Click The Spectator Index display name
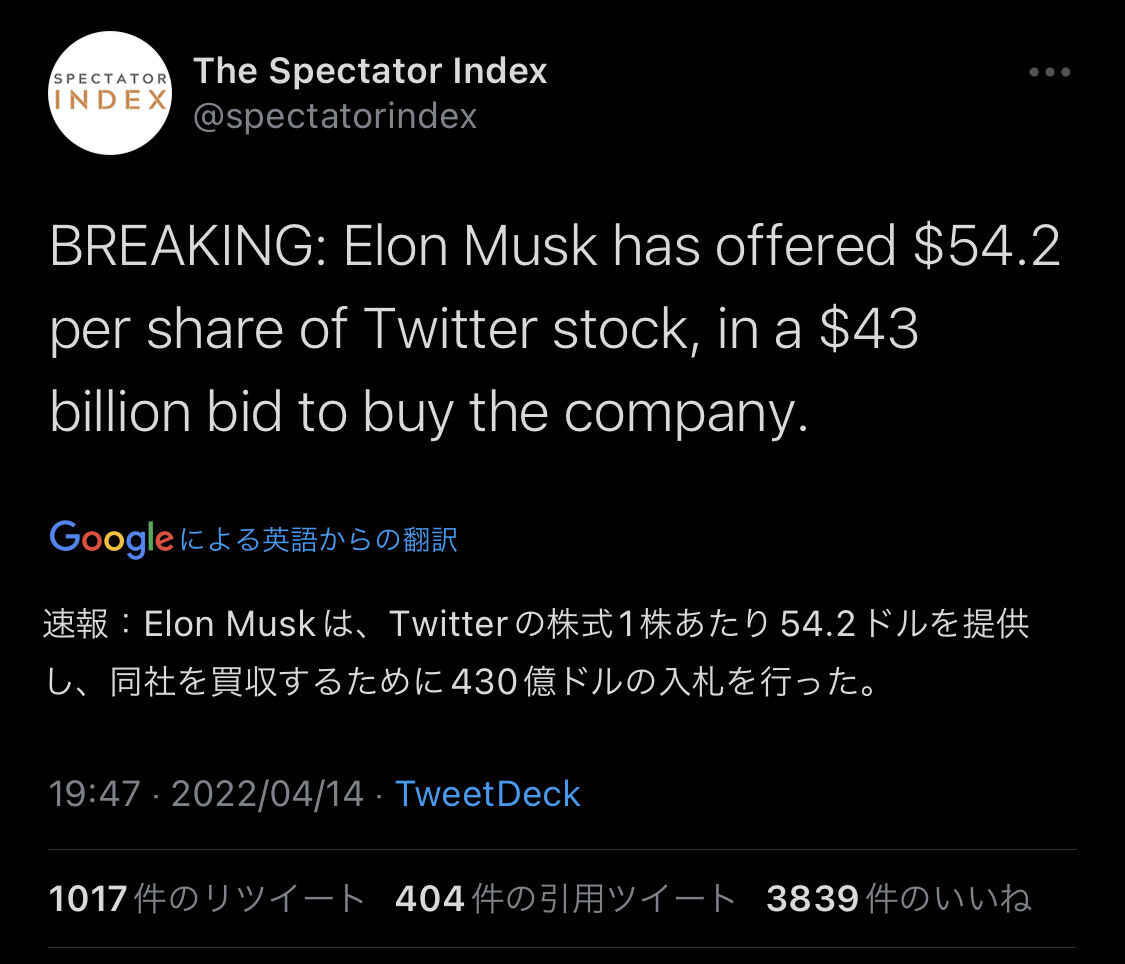Screen dimensions: 1125x964 370,71
